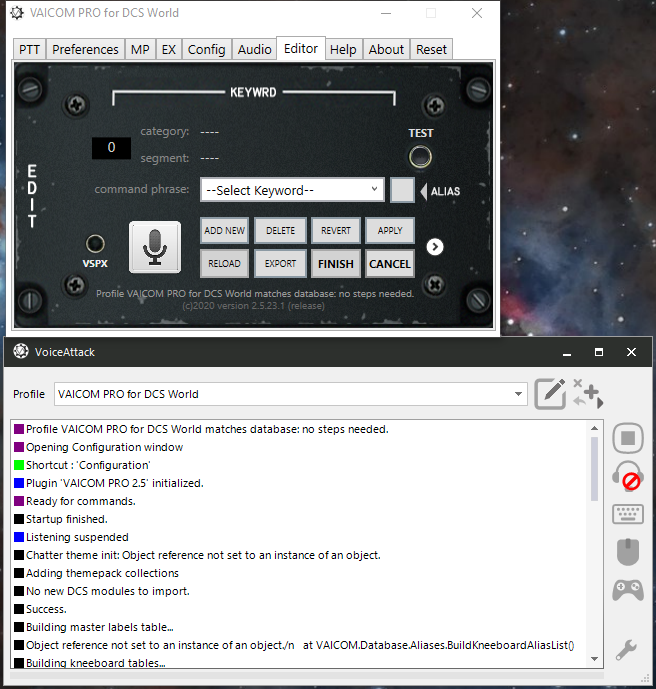Viewport: 656px width, 689px height.
Task: Toggle the TEST indicator button
Action: [x=420, y=157]
